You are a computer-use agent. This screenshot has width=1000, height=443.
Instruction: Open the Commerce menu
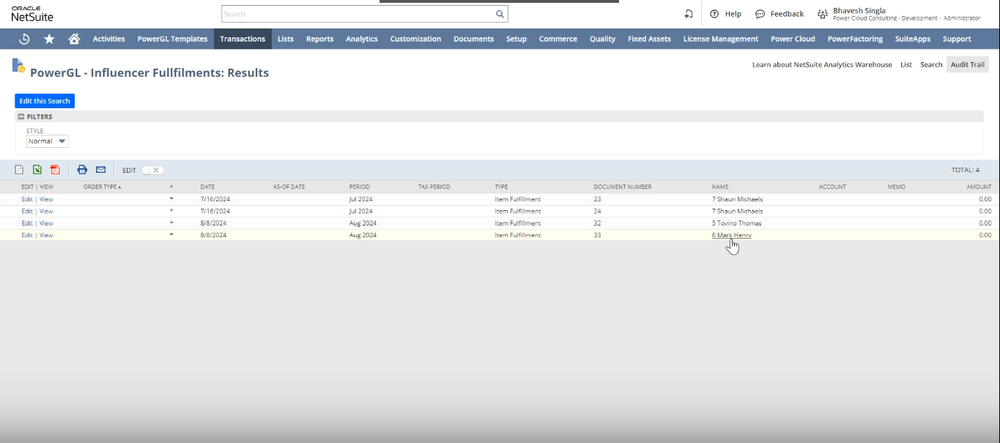(x=558, y=39)
